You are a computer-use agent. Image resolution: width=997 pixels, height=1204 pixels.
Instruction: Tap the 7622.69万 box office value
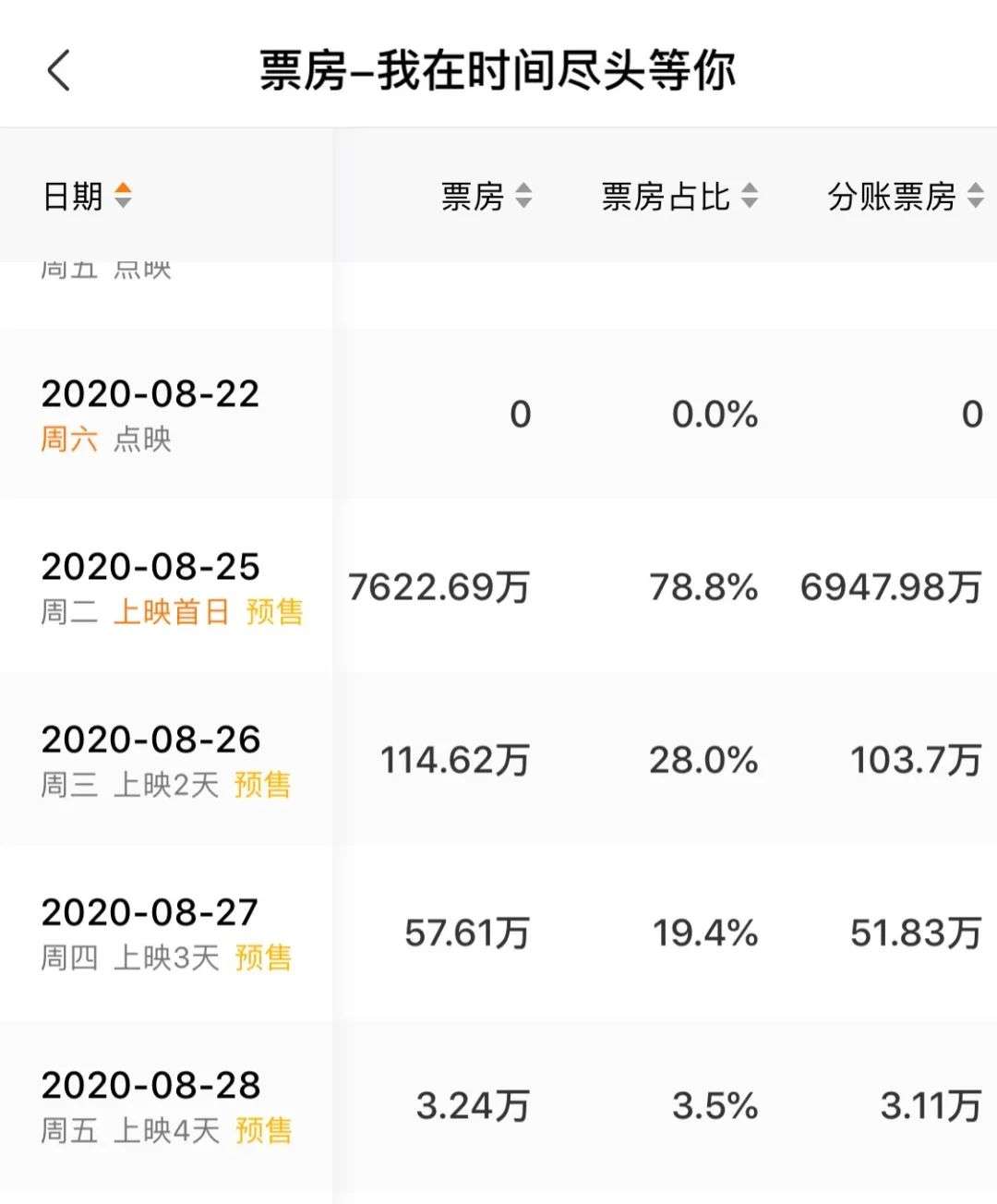coord(438,587)
